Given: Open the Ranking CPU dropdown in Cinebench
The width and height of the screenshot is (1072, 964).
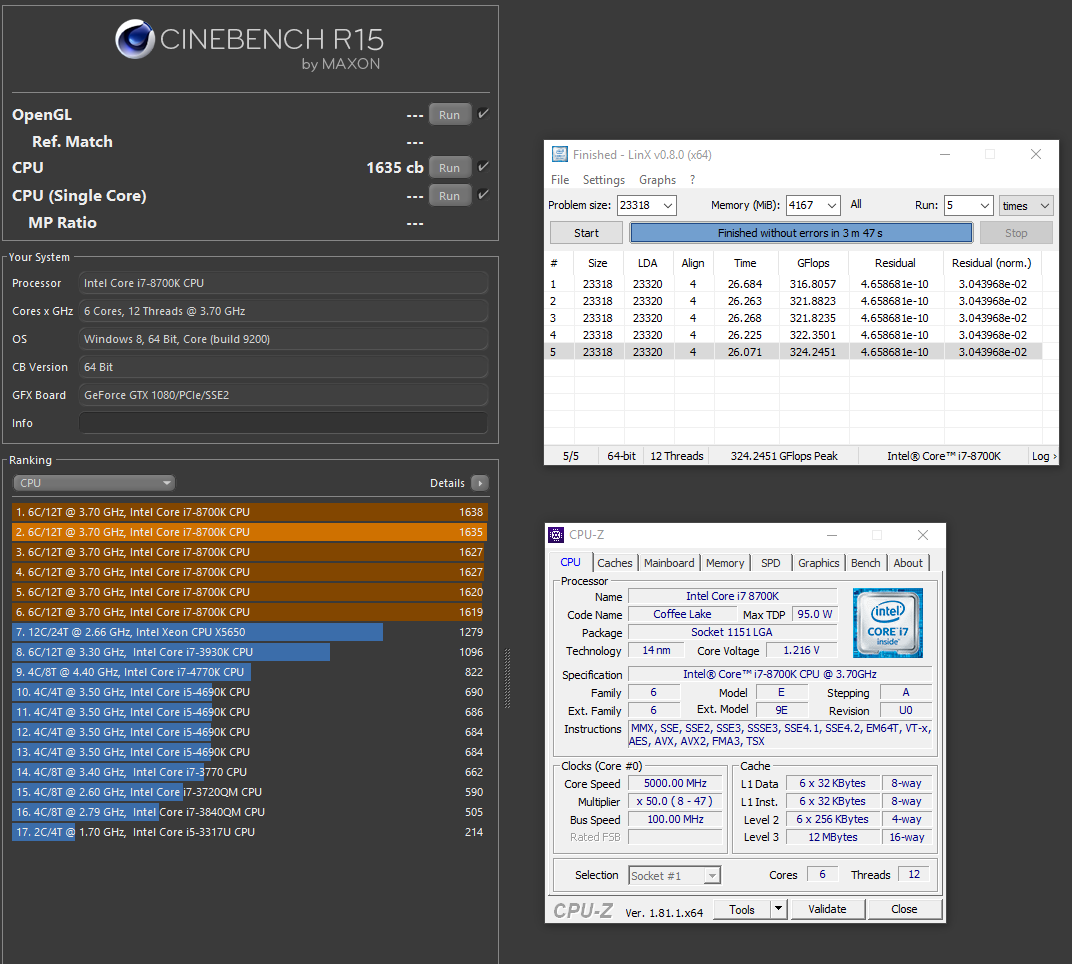Looking at the screenshot, I should 94,483.
